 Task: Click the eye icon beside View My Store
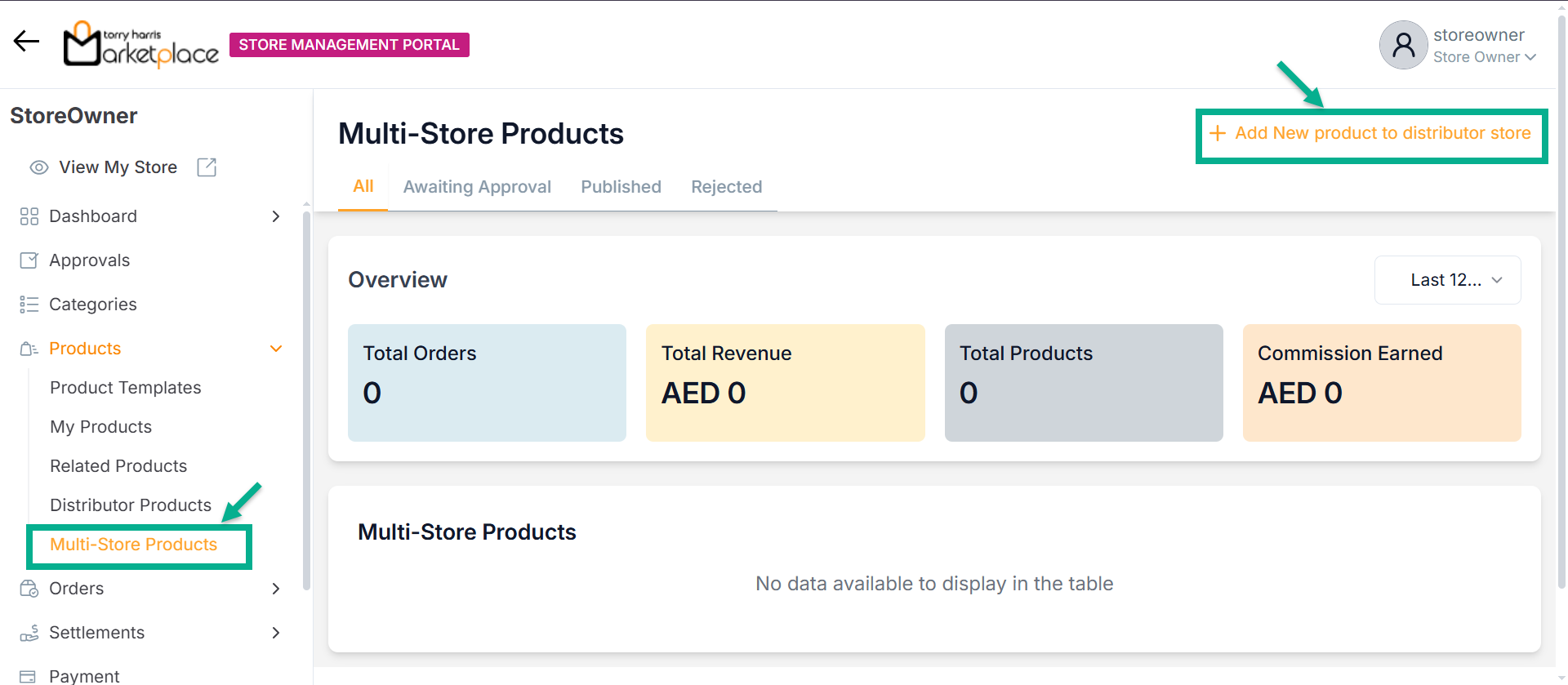click(38, 167)
